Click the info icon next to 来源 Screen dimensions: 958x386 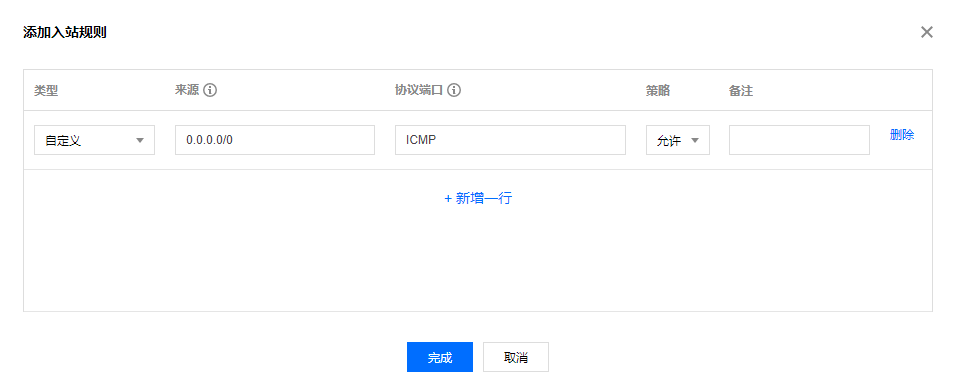click(x=210, y=90)
